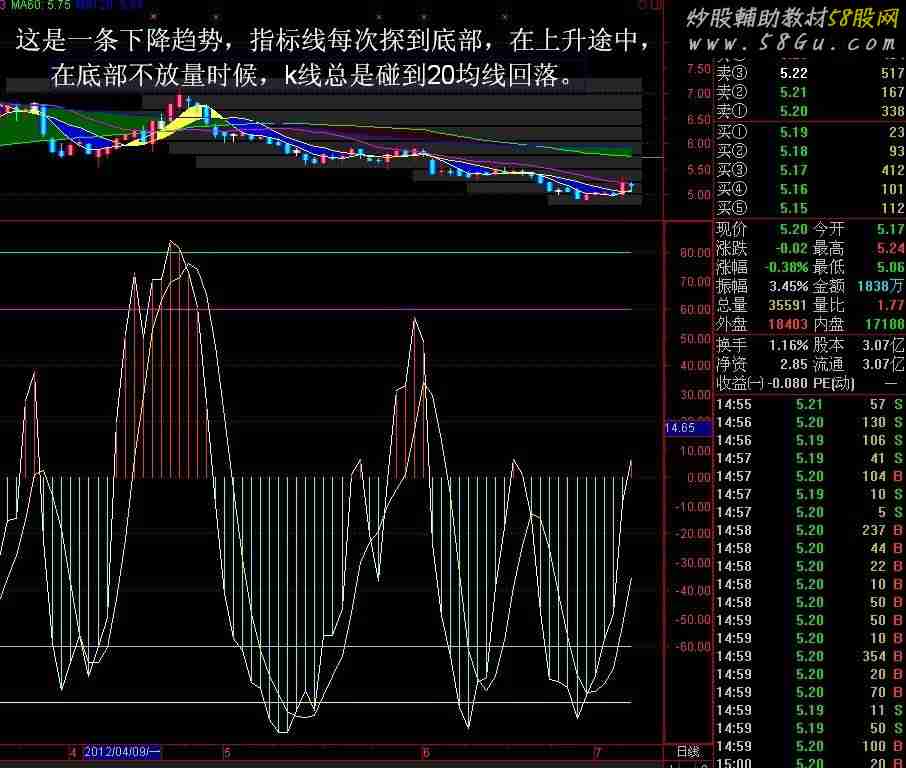
Task: Click the 买① bid row at 5.19
Action: pyautogui.click(x=810, y=132)
